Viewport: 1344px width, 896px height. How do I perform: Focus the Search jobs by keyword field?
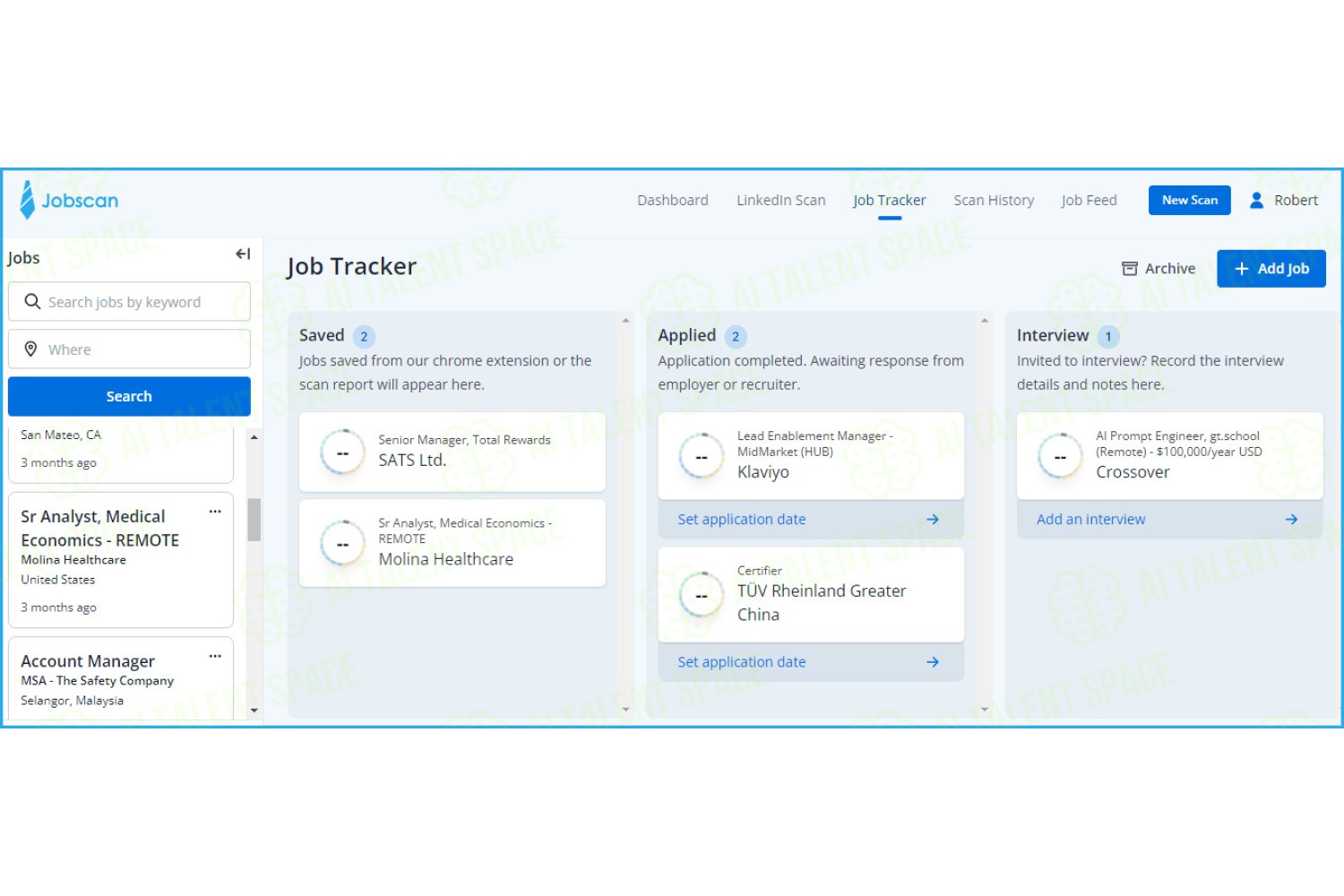129,302
